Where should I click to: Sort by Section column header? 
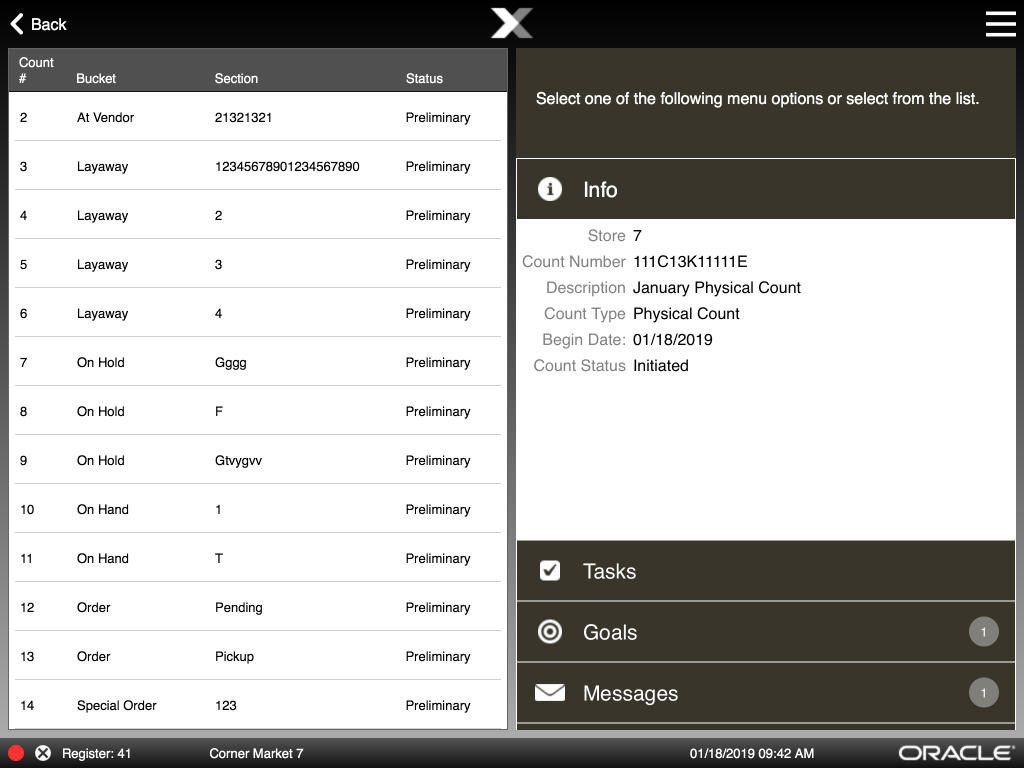coord(236,78)
